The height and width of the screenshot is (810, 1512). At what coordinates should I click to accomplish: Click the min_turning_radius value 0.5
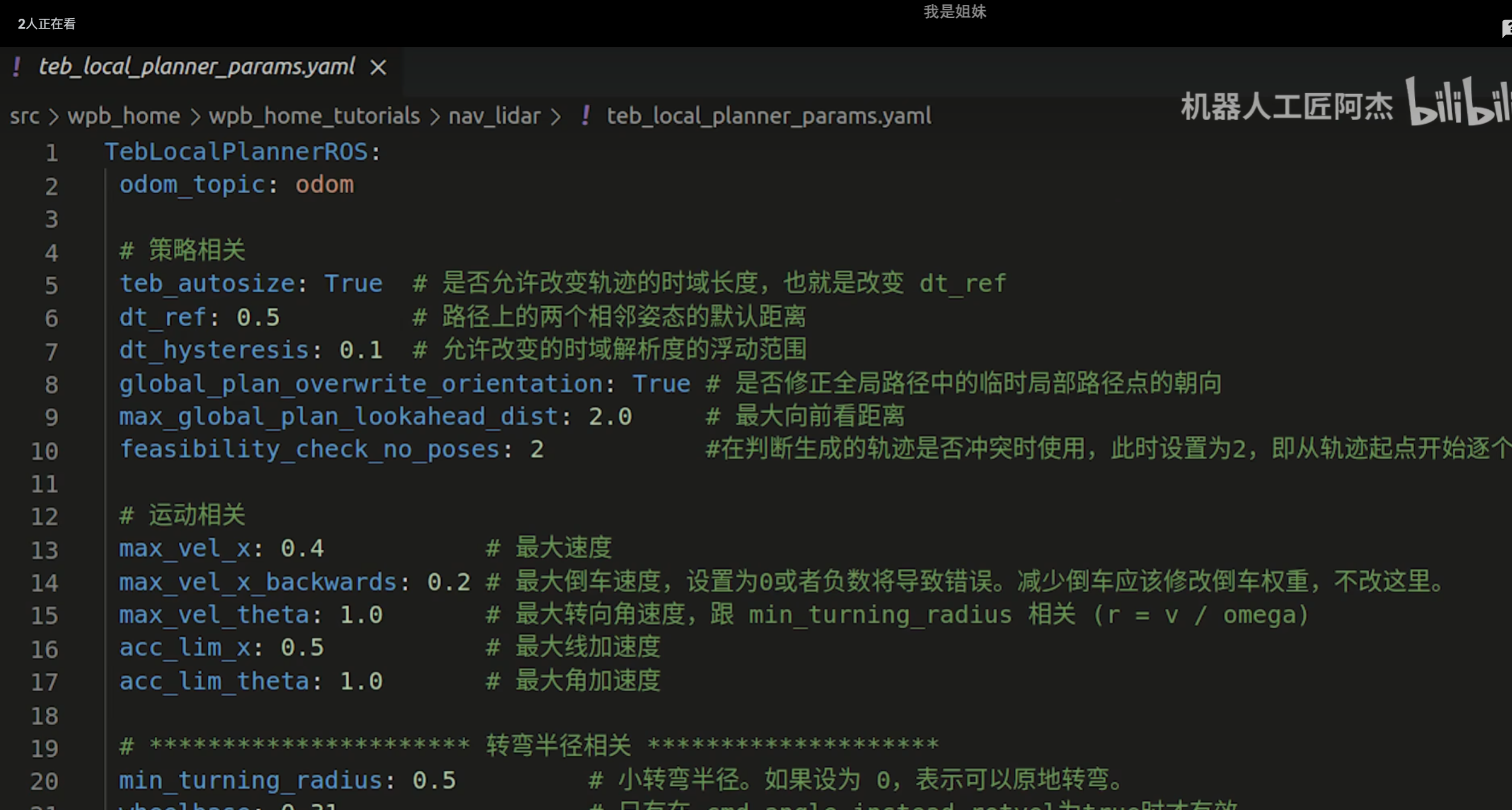(434, 780)
